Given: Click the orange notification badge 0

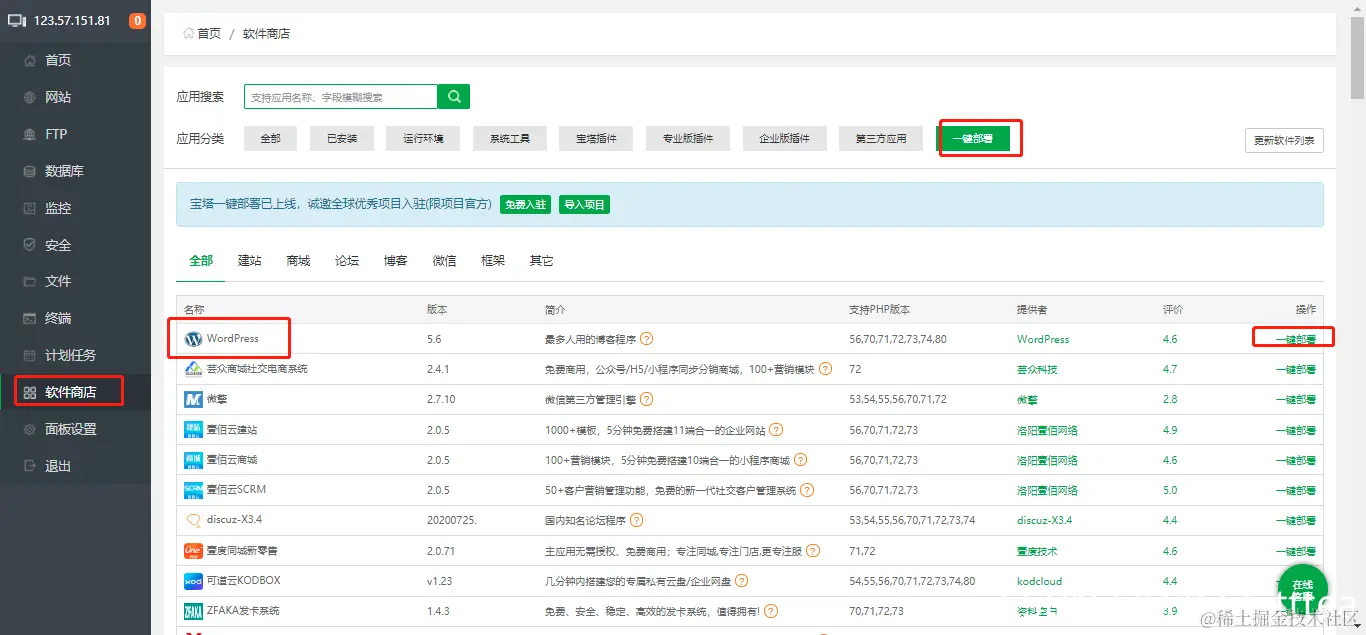Looking at the screenshot, I should [137, 21].
